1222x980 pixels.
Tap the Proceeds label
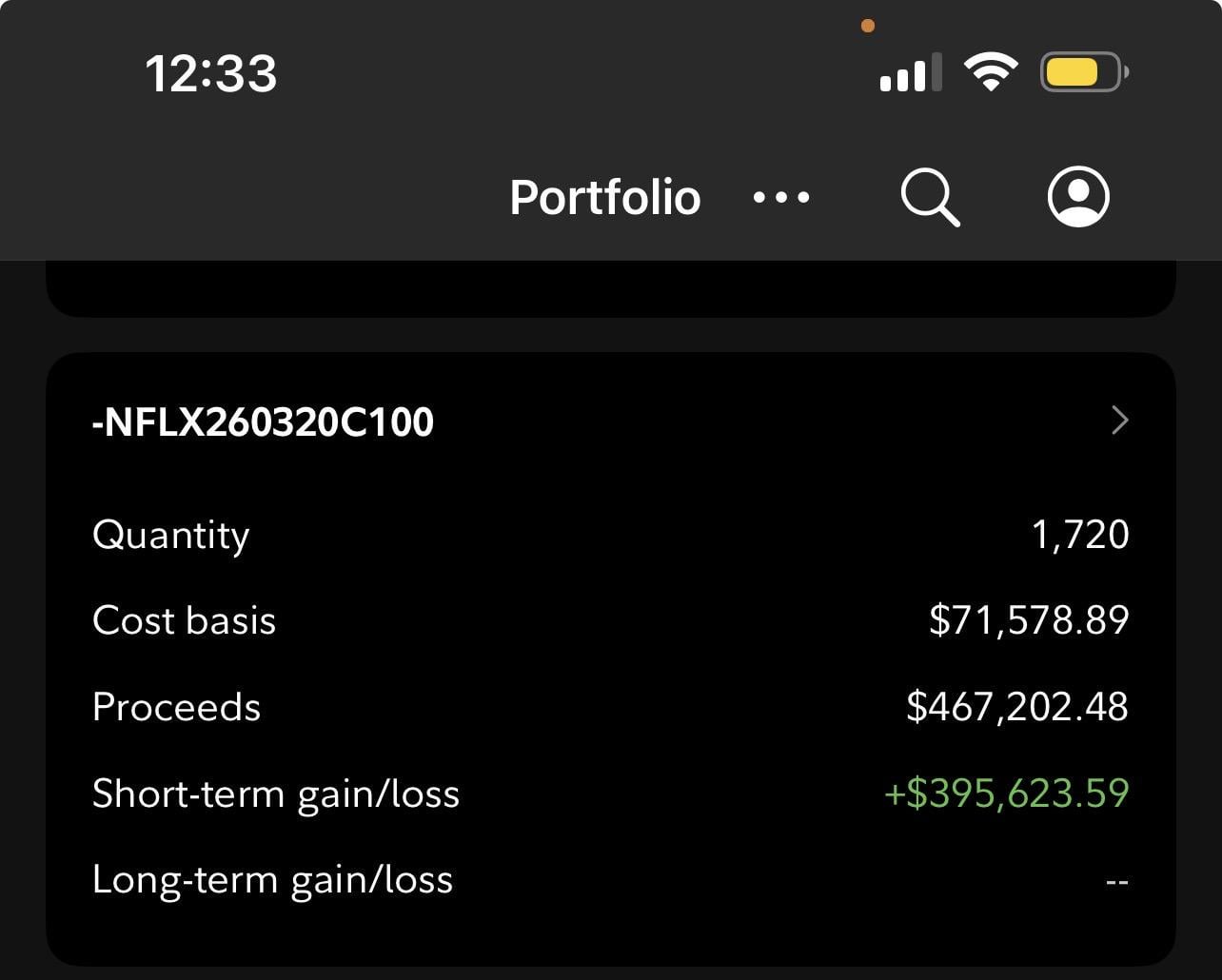[x=176, y=707]
